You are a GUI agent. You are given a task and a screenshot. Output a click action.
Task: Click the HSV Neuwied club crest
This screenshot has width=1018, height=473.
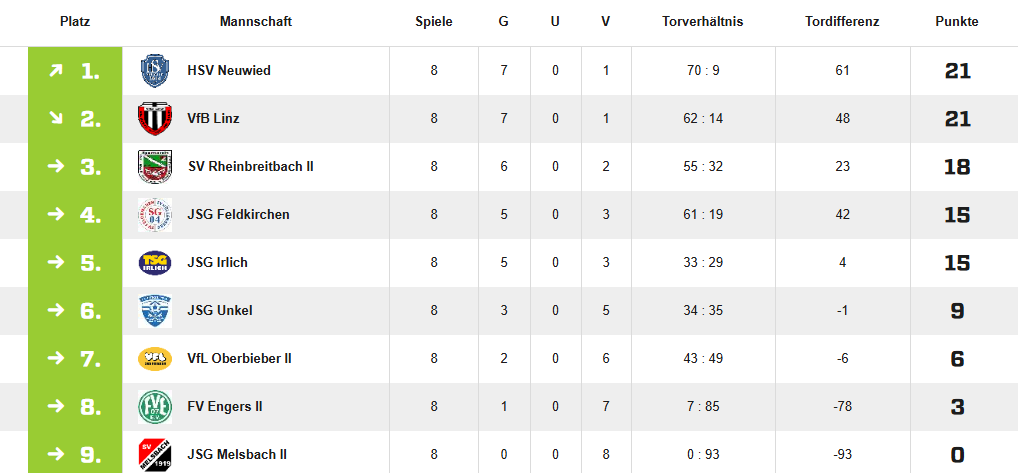(x=155, y=71)
